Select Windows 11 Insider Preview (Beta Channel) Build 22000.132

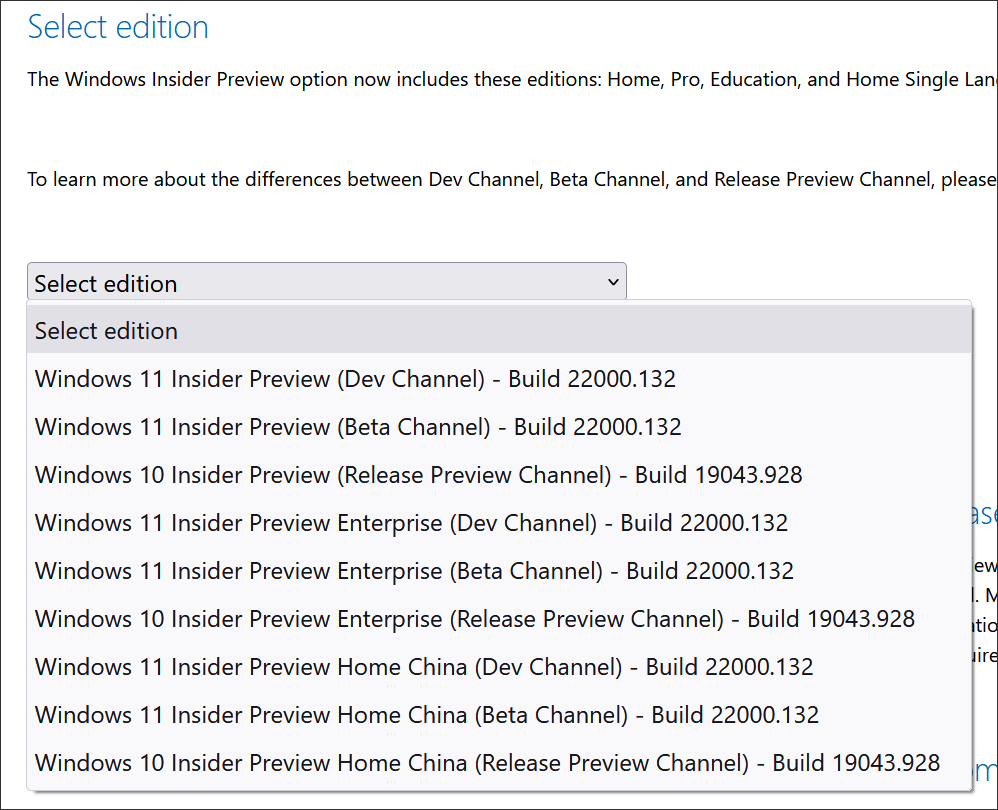click(x=499, y=427)
